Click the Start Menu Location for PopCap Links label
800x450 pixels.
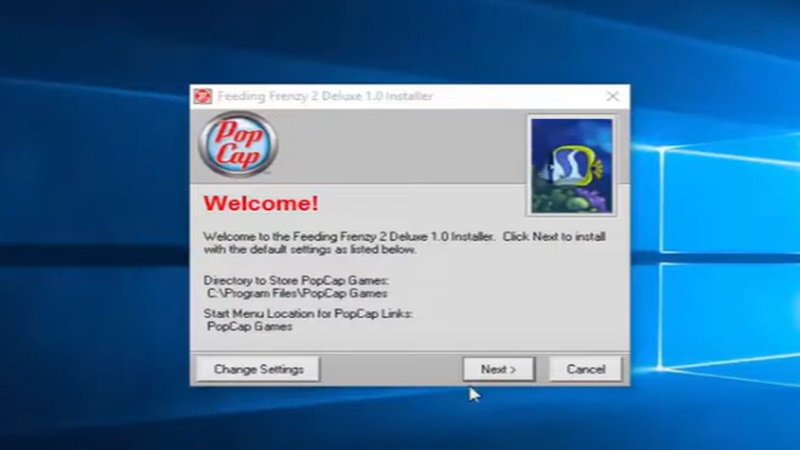click(x=308, y=313)
